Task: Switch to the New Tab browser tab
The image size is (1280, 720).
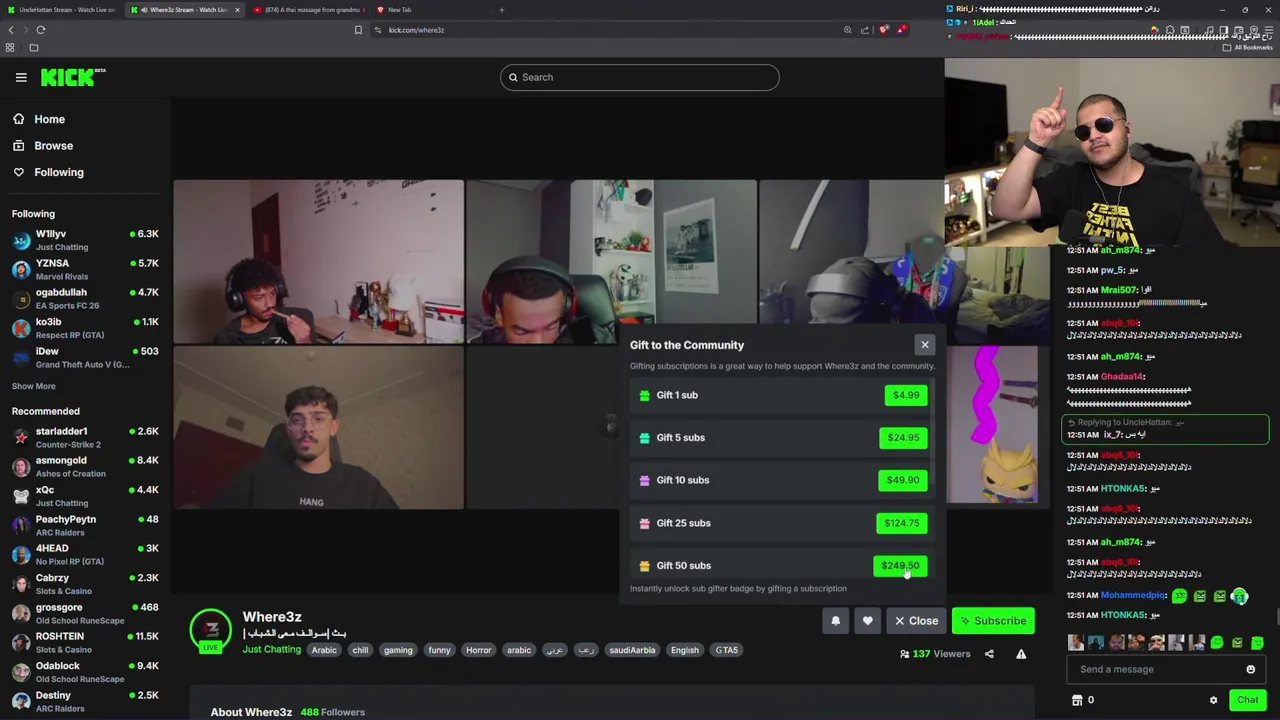Action: click(431, 10)
